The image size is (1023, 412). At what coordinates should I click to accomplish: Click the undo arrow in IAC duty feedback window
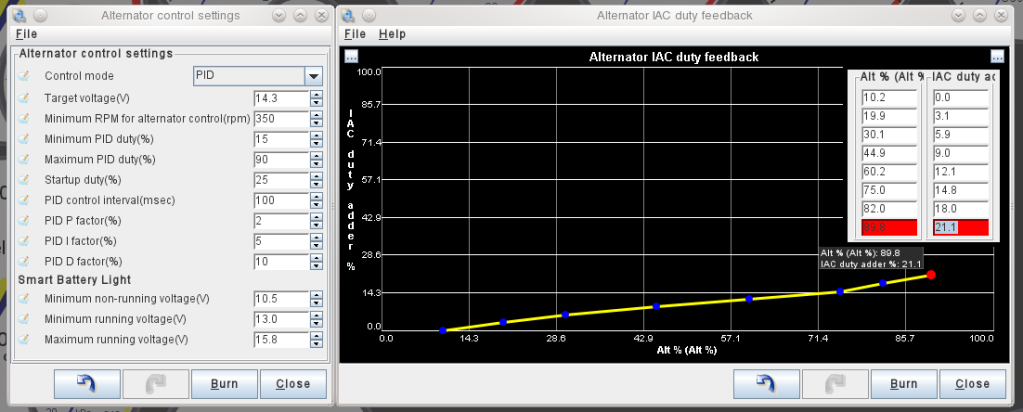pyautogui.click(x=767, y=384)
